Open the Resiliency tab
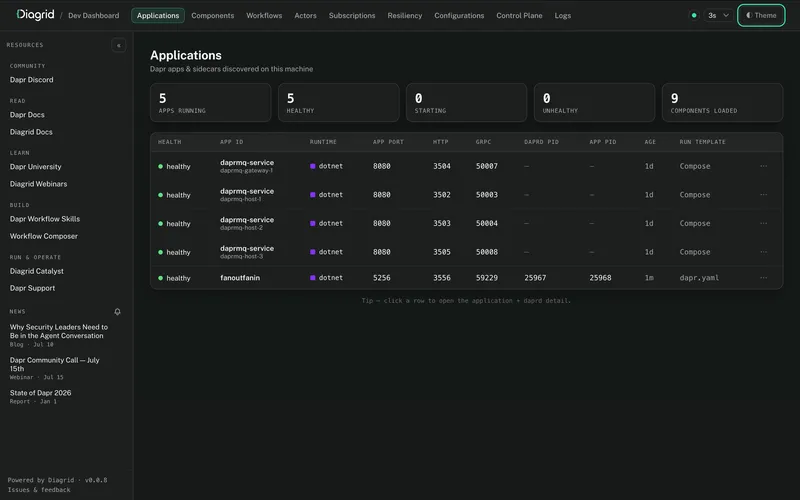Viewport: 800px width, 500px height. point(405,15)
